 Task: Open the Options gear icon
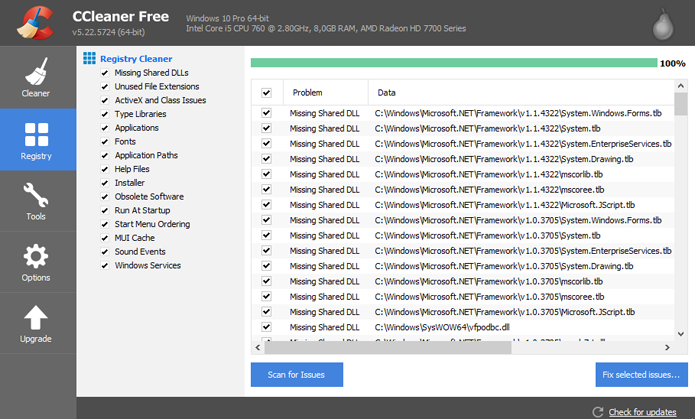coord(36,256)
